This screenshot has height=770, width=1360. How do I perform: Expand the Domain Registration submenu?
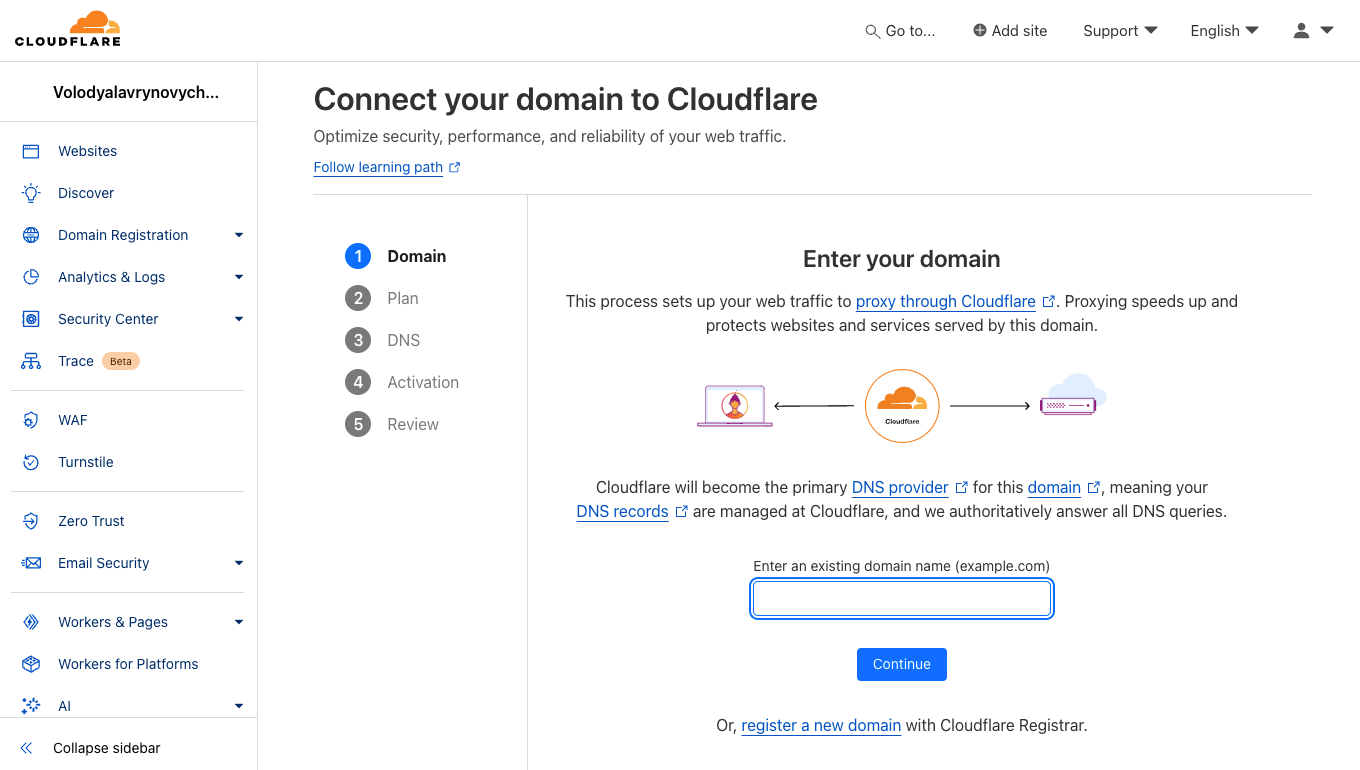point(239,235)
